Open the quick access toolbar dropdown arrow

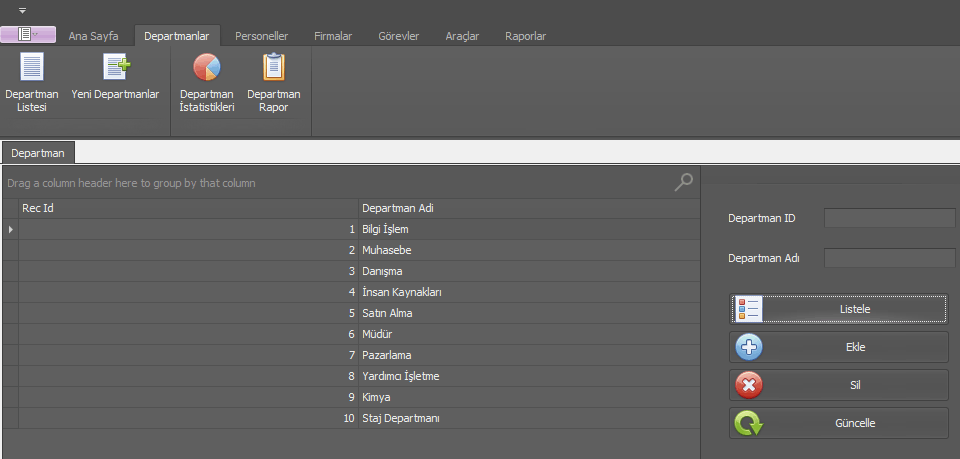(x=23, y=10)
